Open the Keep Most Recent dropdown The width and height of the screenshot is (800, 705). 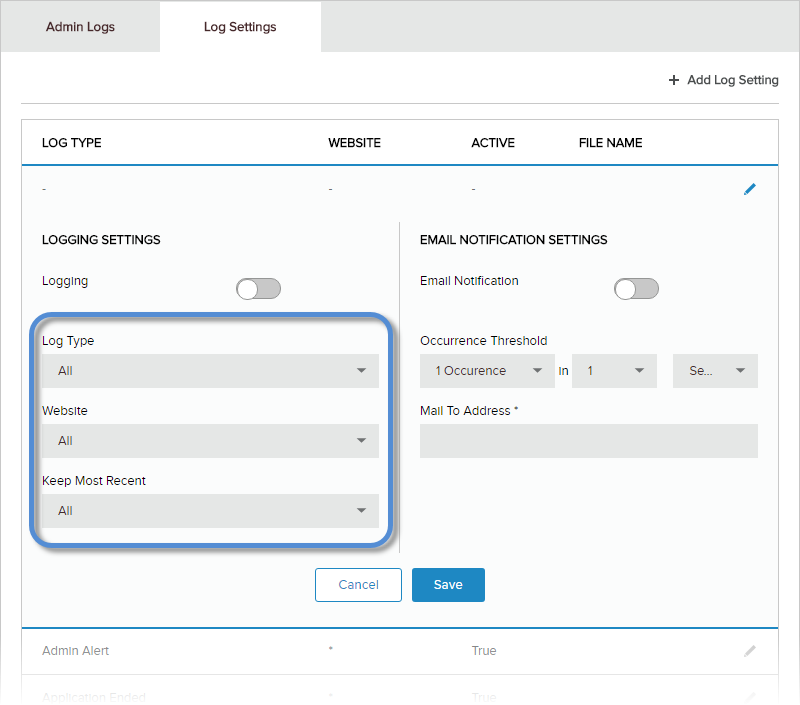click(x=210, y=511)
